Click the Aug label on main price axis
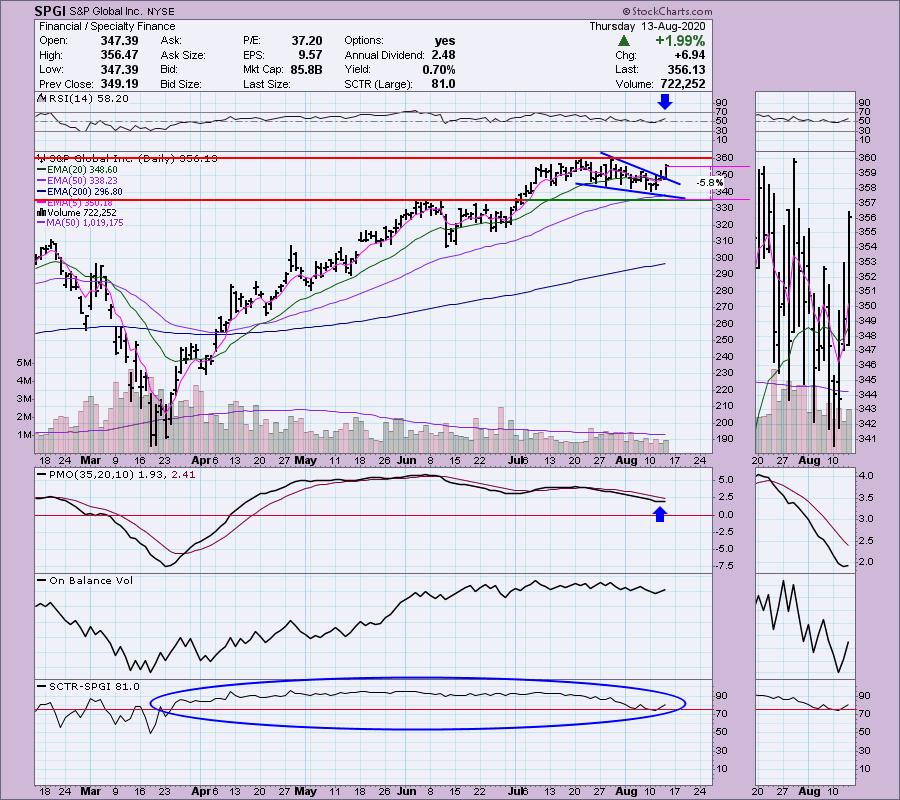Viewport: 900px width, 800px height. pos(626,460)
